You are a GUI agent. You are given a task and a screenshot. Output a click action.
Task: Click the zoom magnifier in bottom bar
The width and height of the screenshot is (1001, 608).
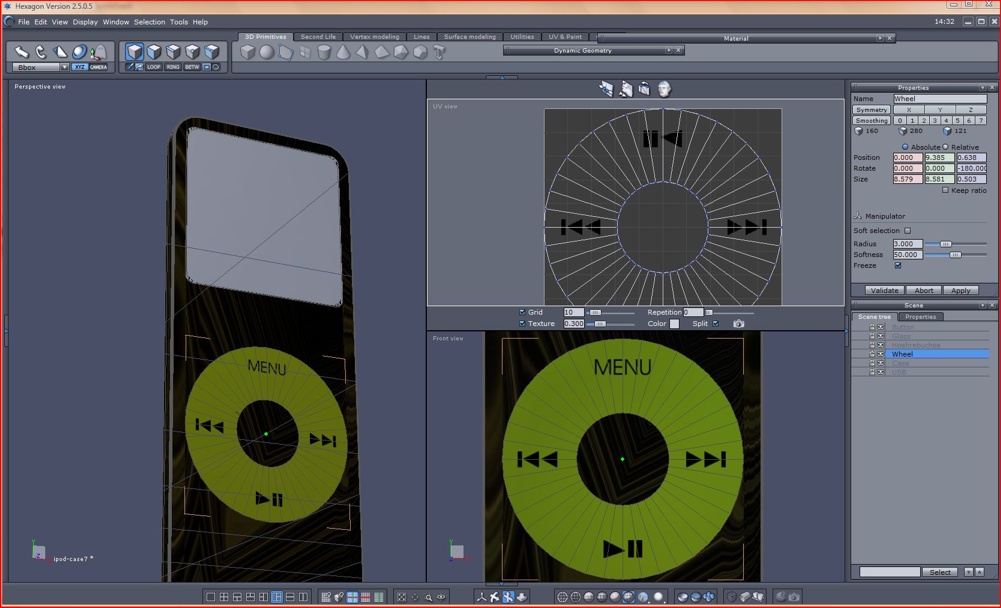click(428, 597)
